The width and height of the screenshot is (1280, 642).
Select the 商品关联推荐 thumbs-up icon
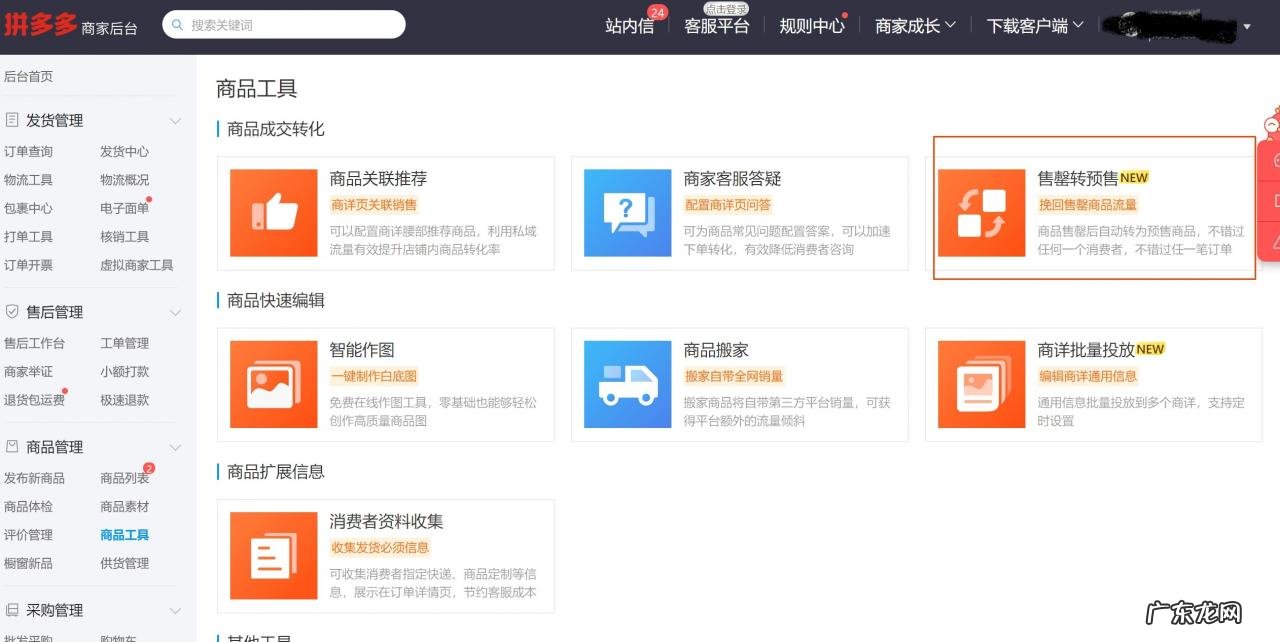click(x=272, y=212)
